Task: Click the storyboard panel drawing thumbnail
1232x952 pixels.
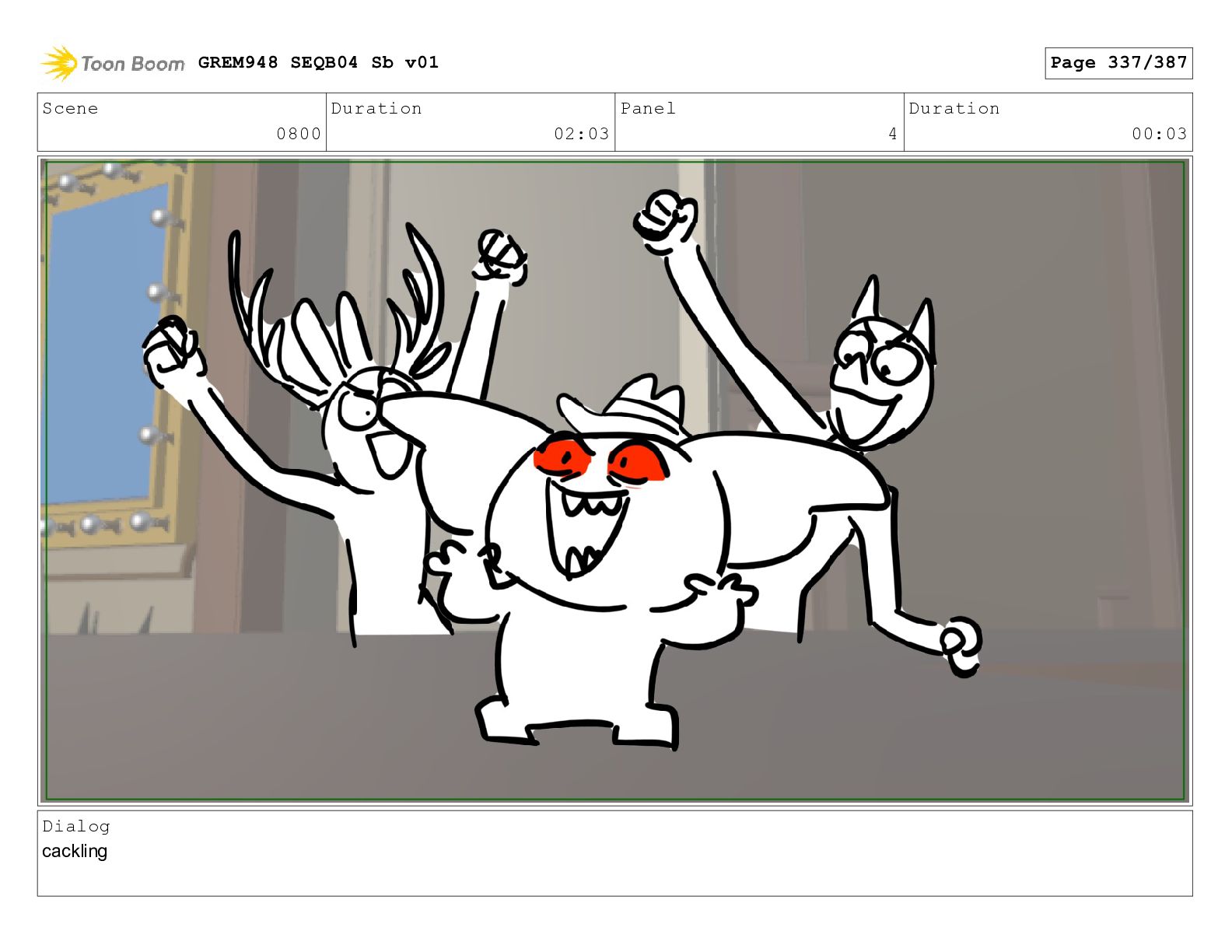Action: [614, 480]
